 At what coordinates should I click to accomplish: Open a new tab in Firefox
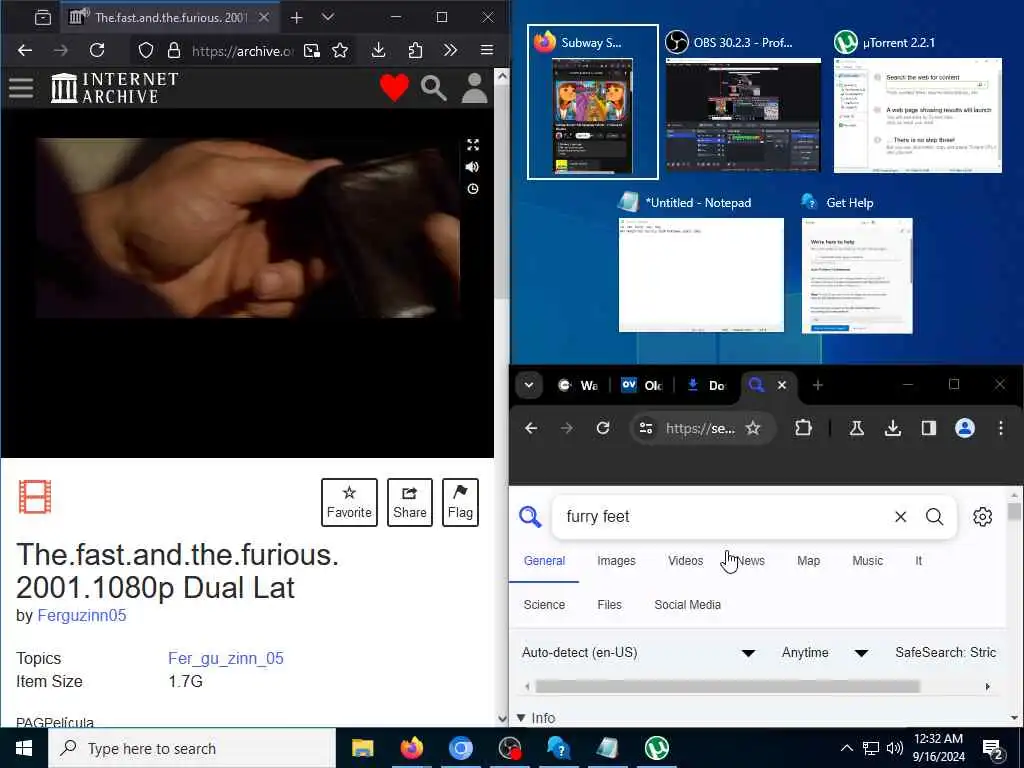[x=296, y=18]
